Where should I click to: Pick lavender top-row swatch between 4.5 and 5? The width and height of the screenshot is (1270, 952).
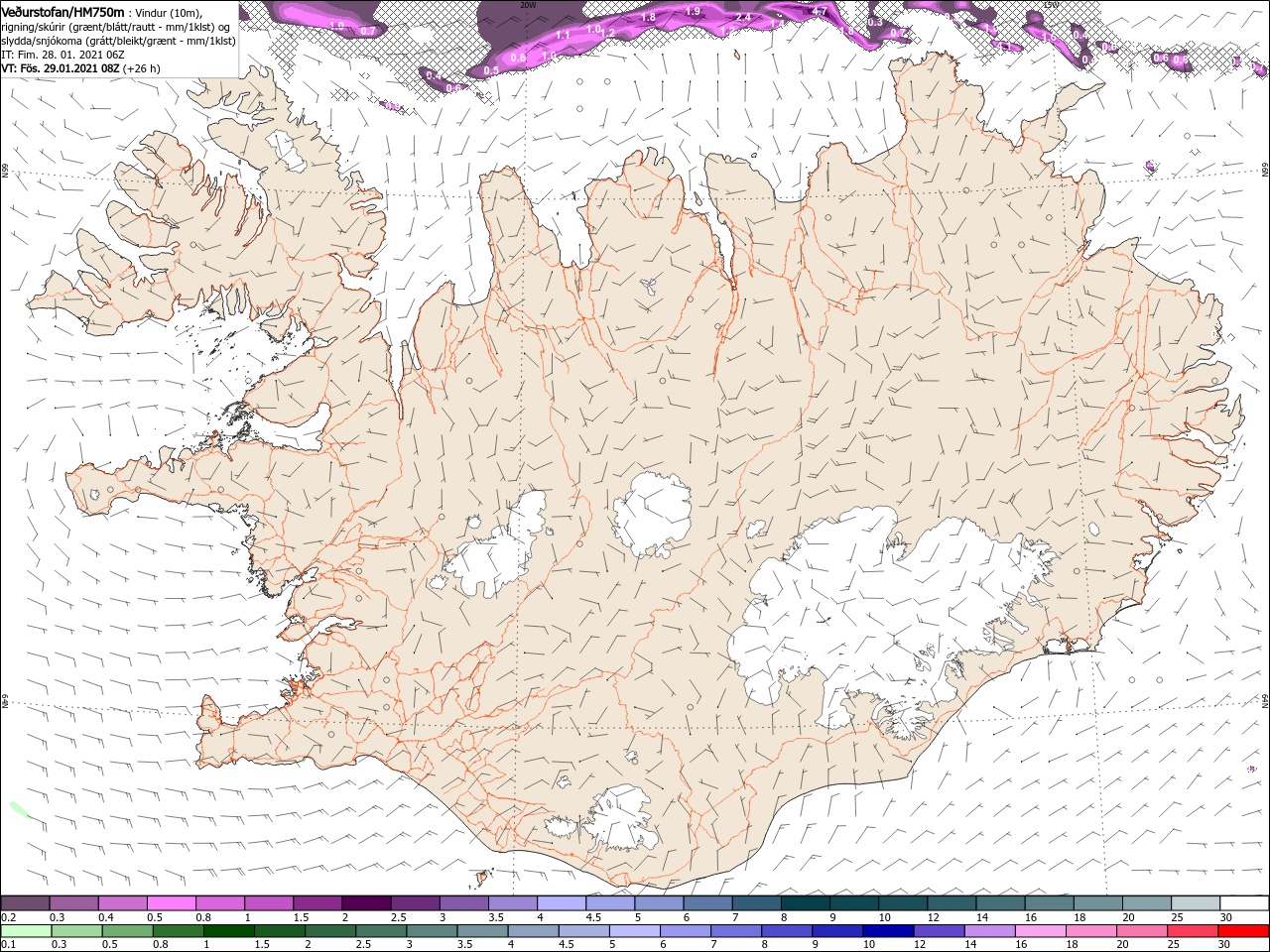610,902
